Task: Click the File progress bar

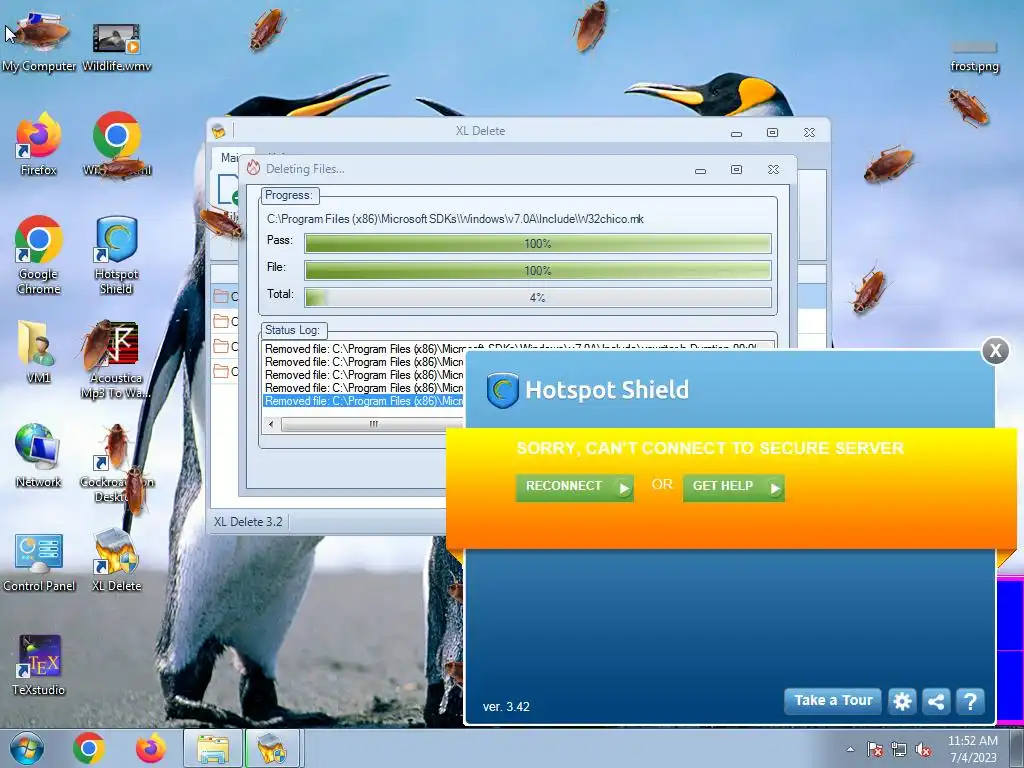Action: [x=537, y=270]
